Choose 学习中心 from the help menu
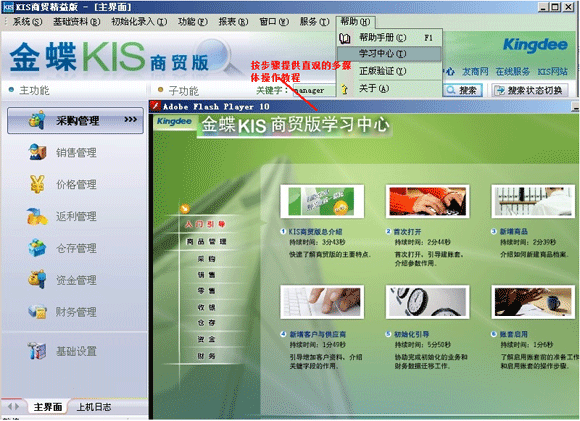This screenshot has height=421, width=580. point(390,54)
